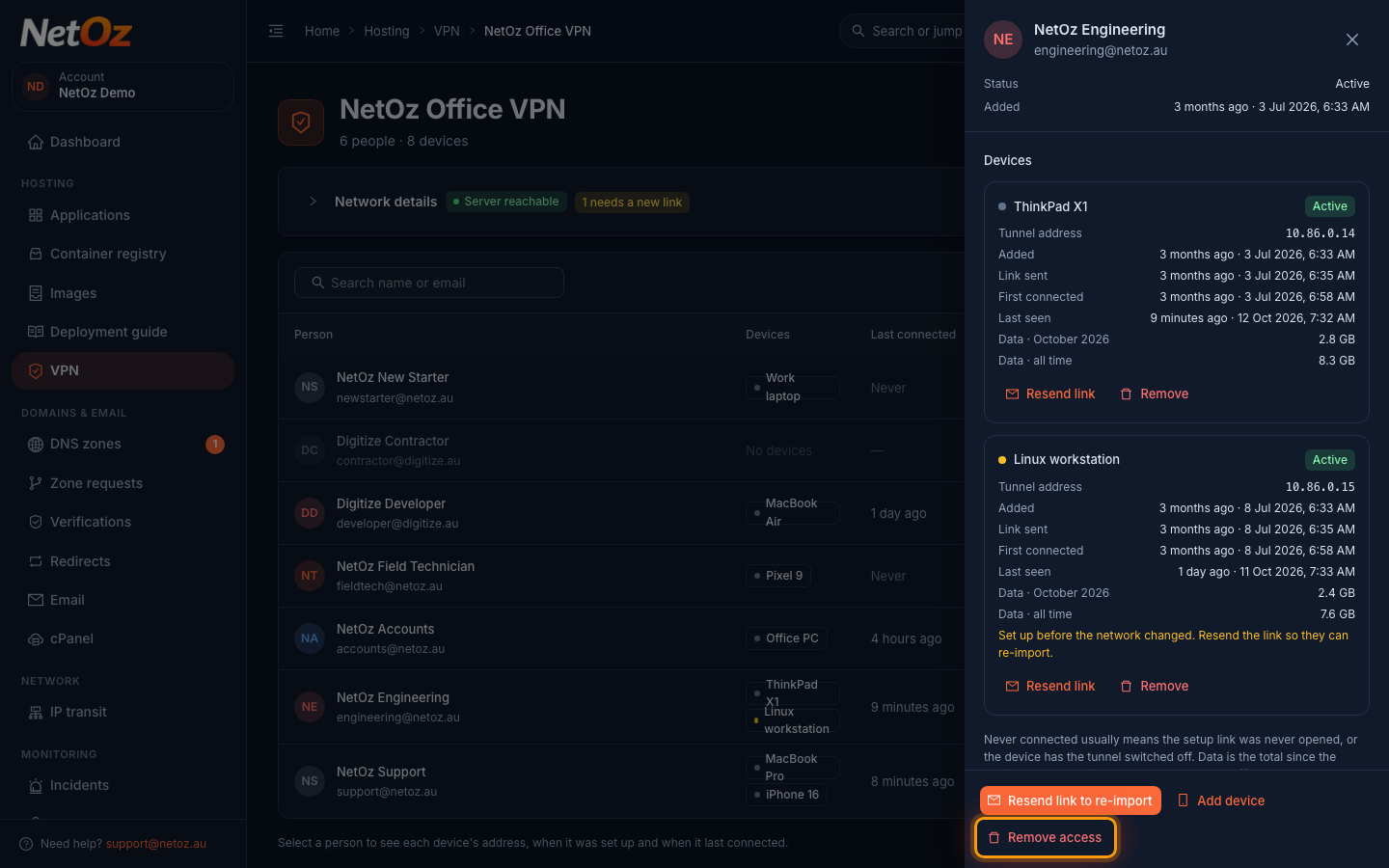Open the Zone requests branch icon
This screenshot has width=1389, height=868.
pyautogui.click(x=36, y=483)
